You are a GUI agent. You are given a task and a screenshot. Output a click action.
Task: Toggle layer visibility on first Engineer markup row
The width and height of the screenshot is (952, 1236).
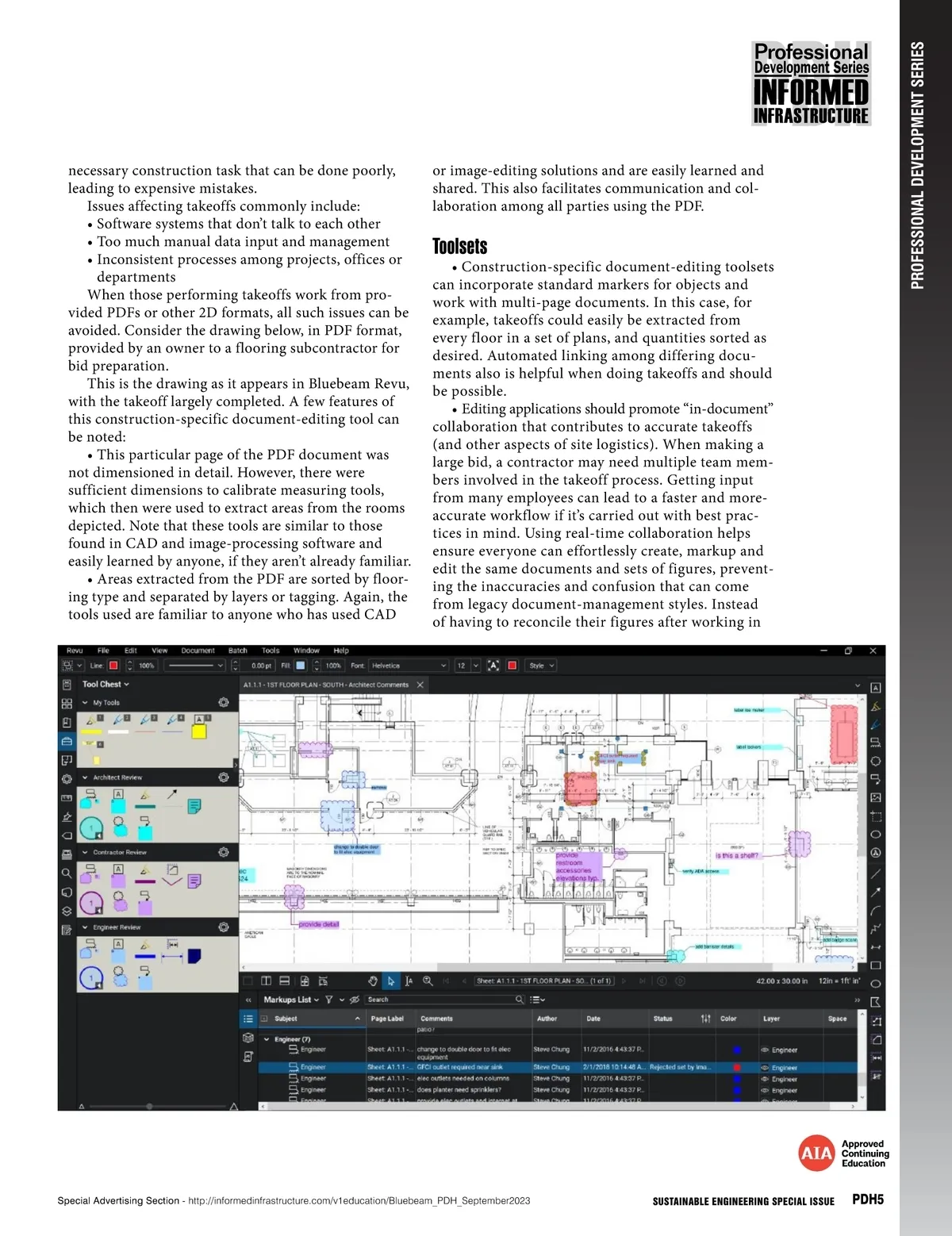point(765,1050)
